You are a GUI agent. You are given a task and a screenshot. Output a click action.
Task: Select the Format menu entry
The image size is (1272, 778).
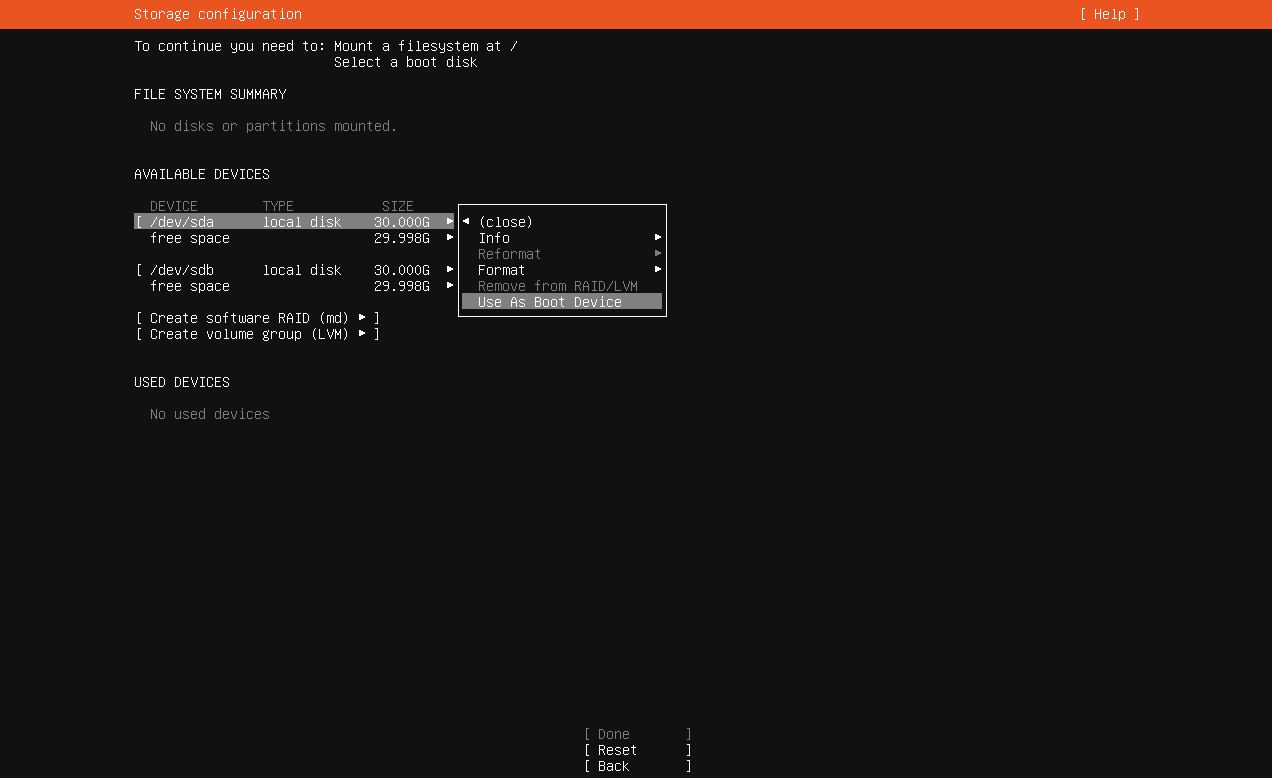(502, 270)
